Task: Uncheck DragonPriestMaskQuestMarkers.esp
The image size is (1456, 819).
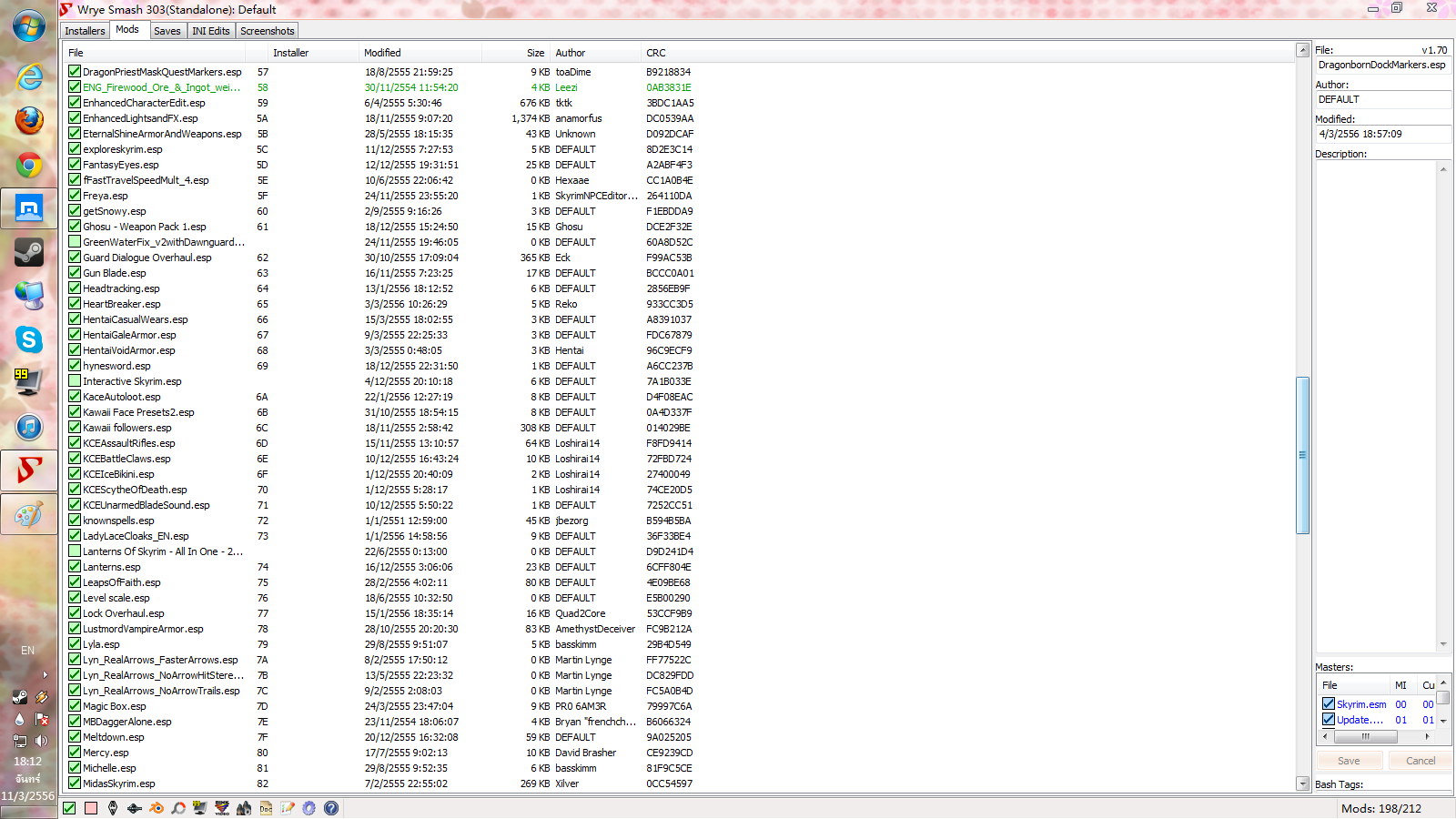Action: tap(75, 71)
